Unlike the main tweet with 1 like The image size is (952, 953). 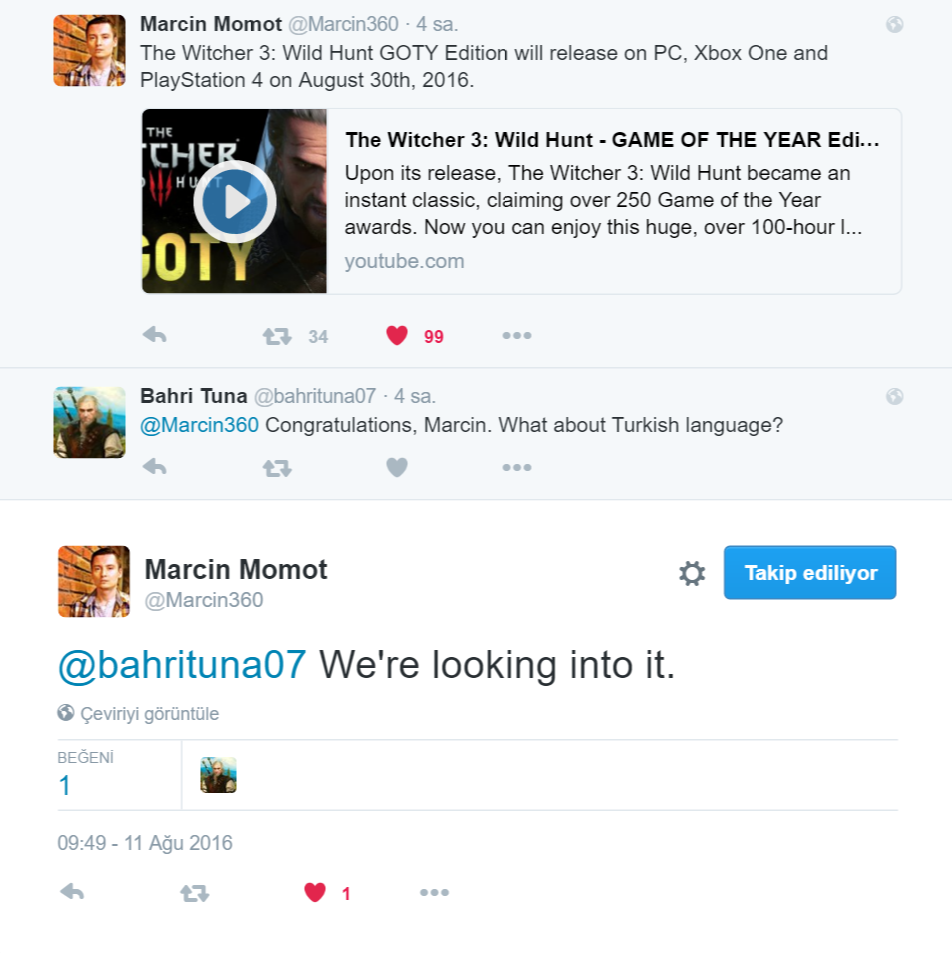point(315,892)
